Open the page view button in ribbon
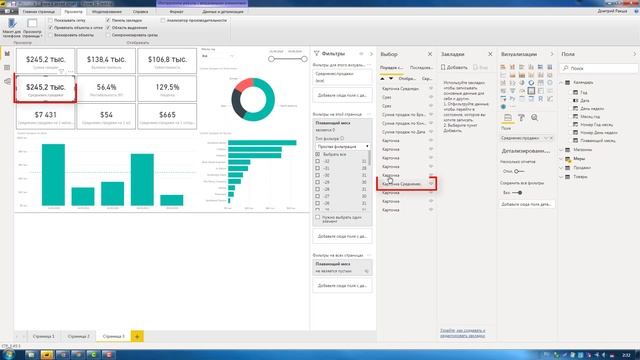640x360 pixels. pyautogui.click(x=32, y=28)
